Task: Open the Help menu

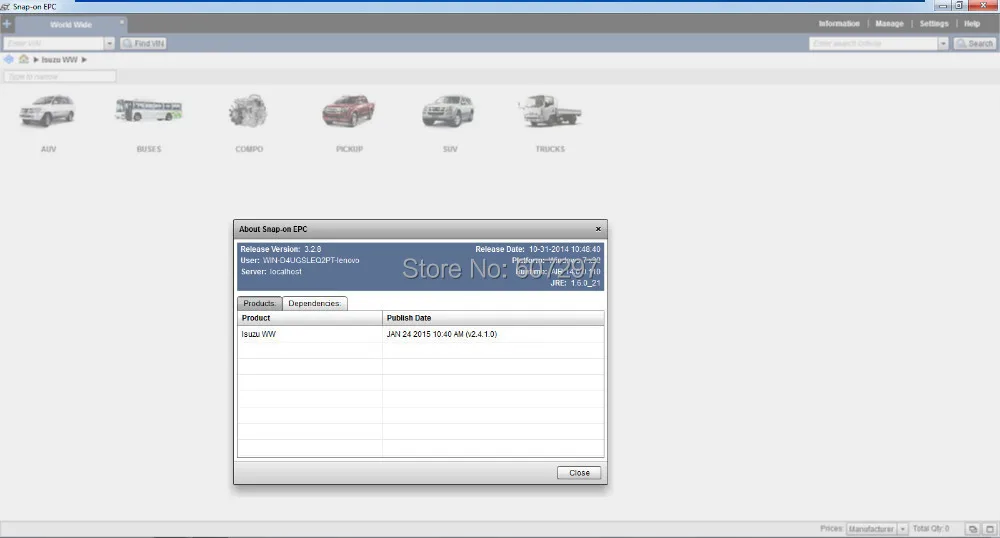Action: tap(971, 24)
